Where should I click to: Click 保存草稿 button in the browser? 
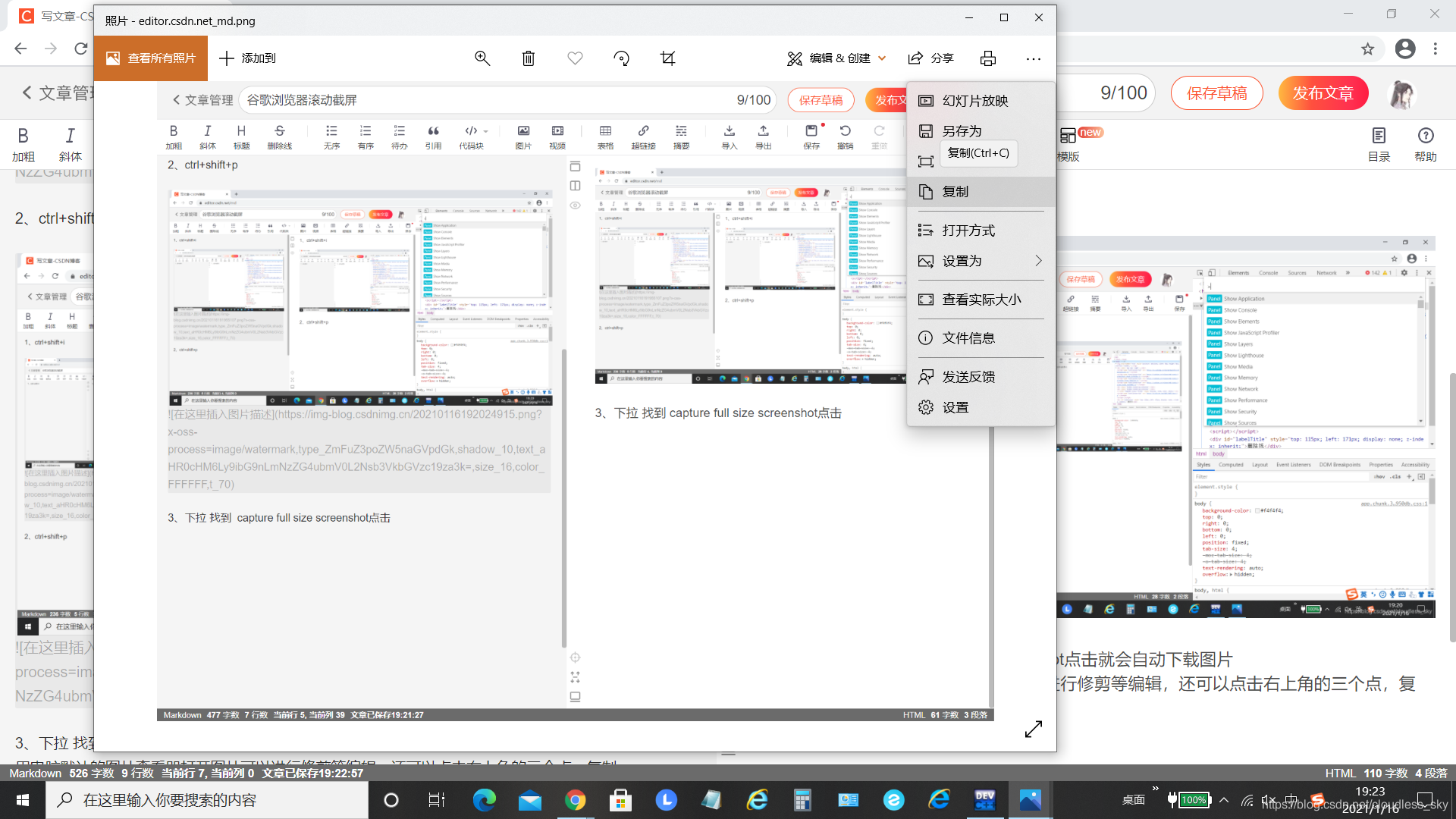(1216, 93)
